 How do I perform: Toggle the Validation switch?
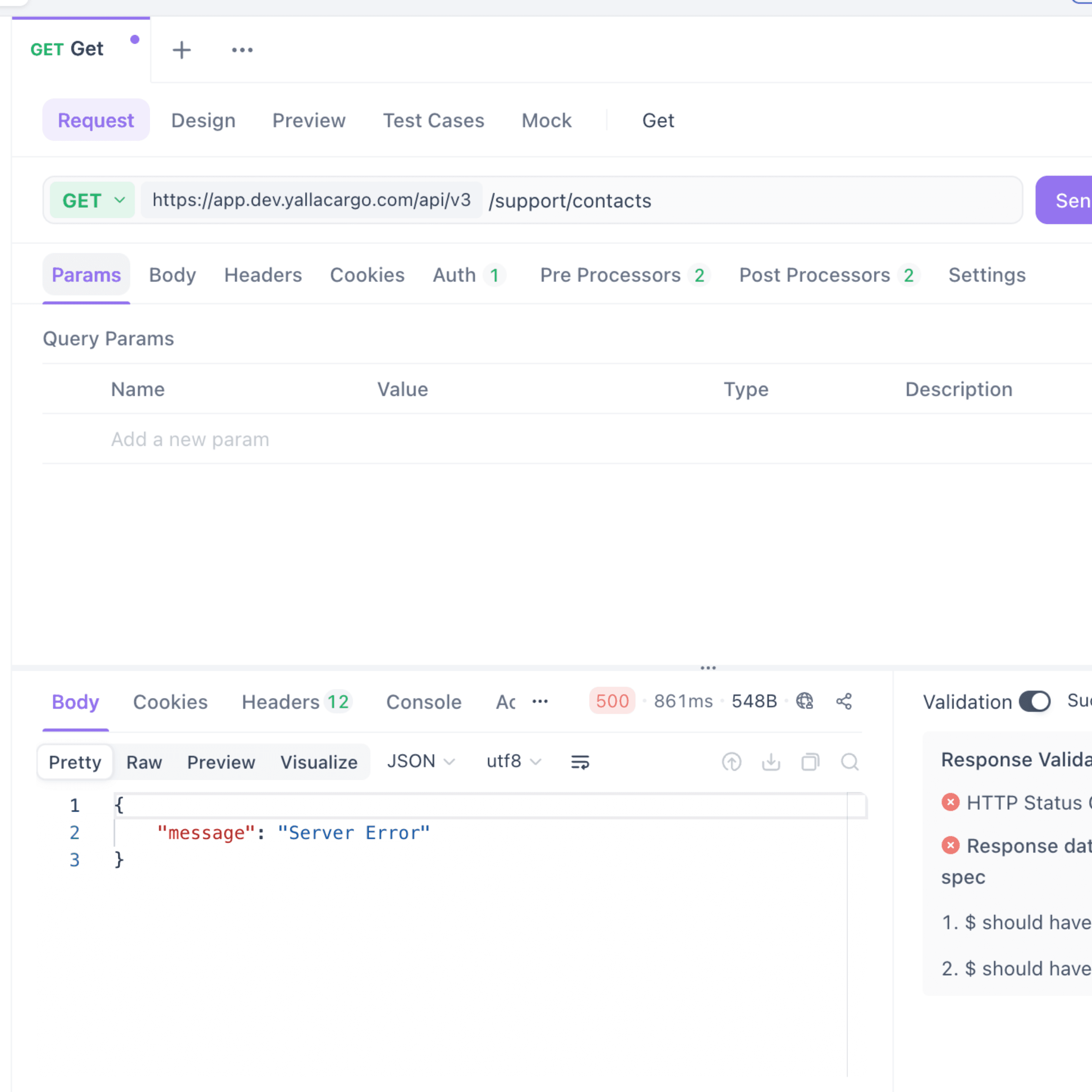point(1034,702)
